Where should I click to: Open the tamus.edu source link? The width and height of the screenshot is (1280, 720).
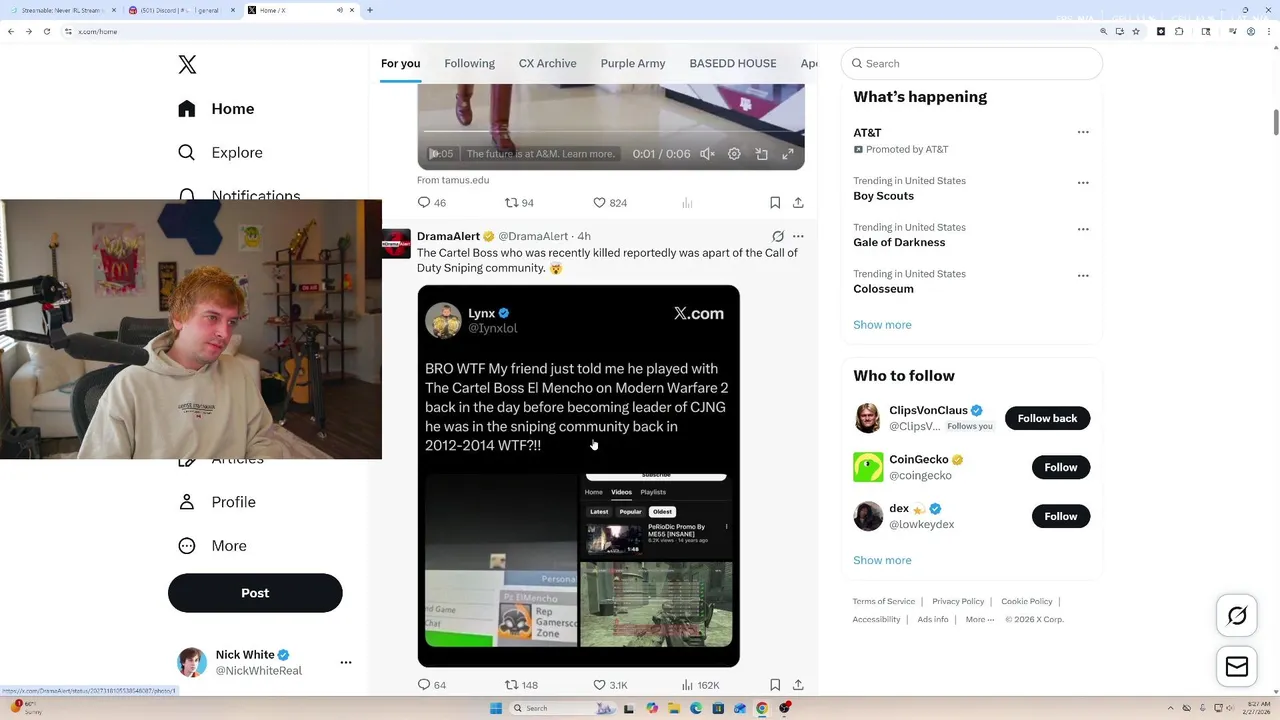click(453, 180)
